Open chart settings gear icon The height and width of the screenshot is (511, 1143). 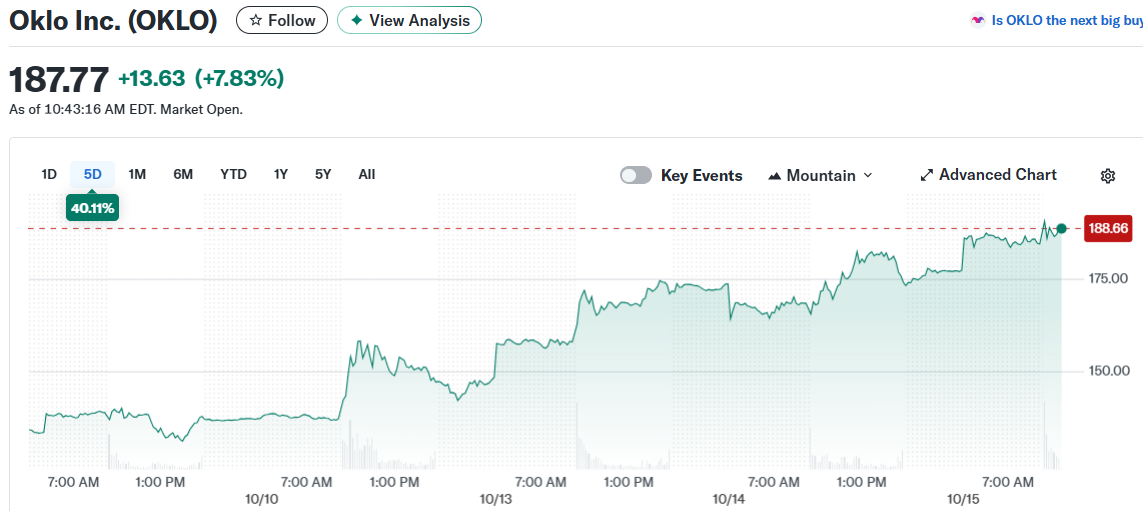(x=1107, y=176)
